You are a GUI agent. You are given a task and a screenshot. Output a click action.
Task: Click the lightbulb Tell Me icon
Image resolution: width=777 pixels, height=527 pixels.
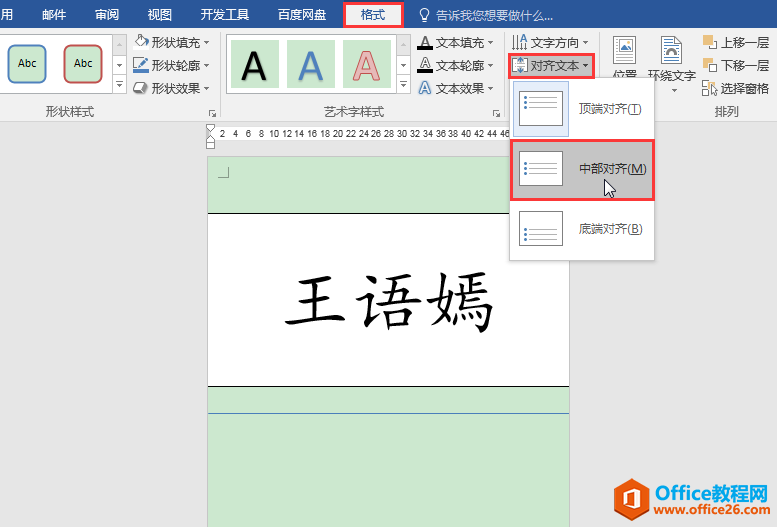click(424, 15)
